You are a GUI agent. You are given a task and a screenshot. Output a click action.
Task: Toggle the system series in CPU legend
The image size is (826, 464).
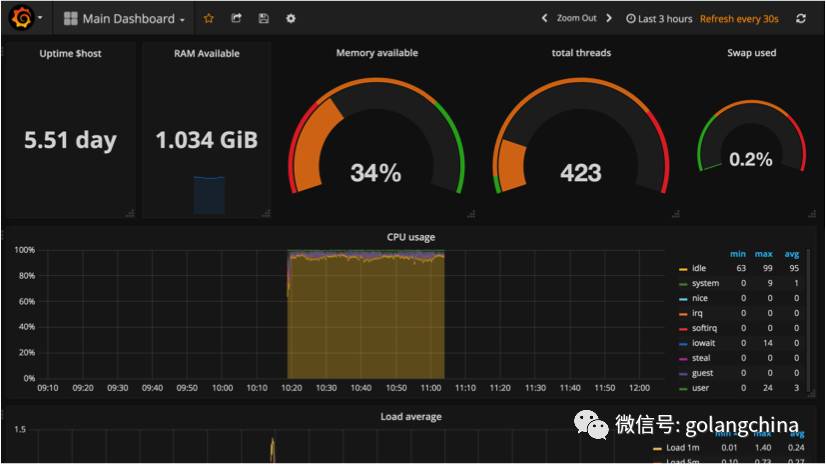pos(705,283)
